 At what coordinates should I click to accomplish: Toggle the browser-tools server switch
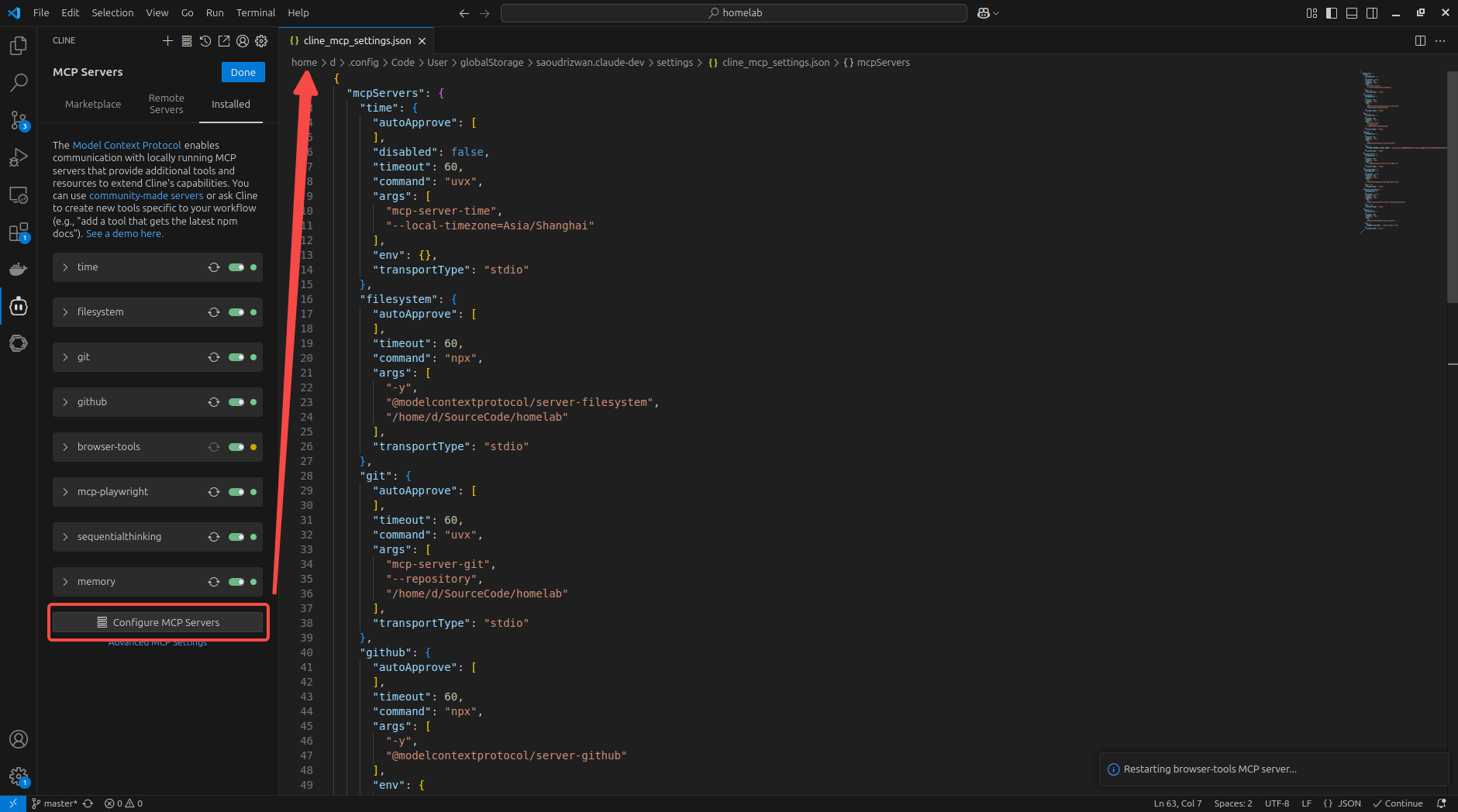tap(236, 447)
